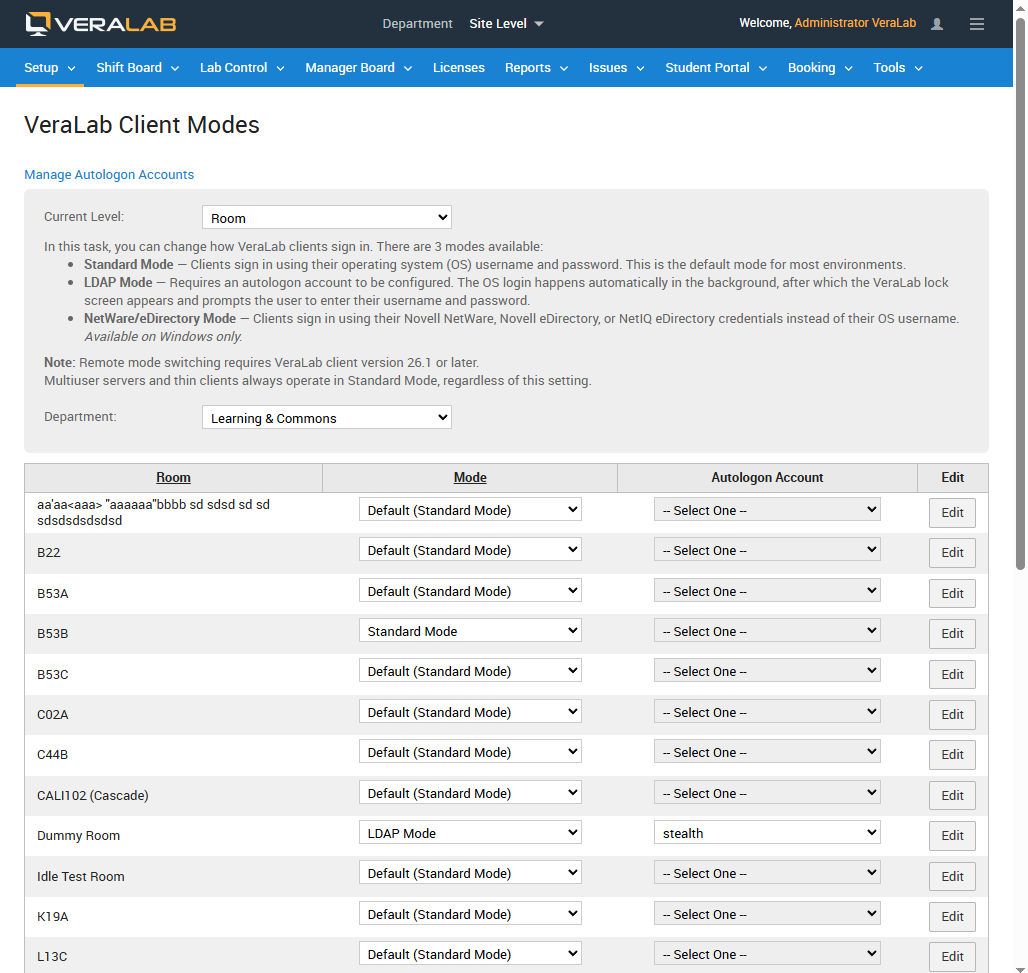
Task: Click Edit for room L13C
Action: tap(952, 957)
